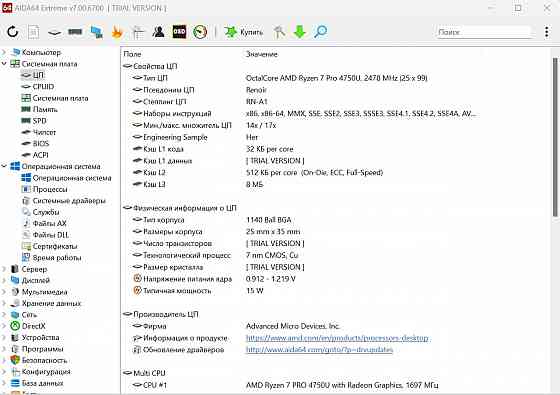Expand the Сервер node

click(4, 269)
